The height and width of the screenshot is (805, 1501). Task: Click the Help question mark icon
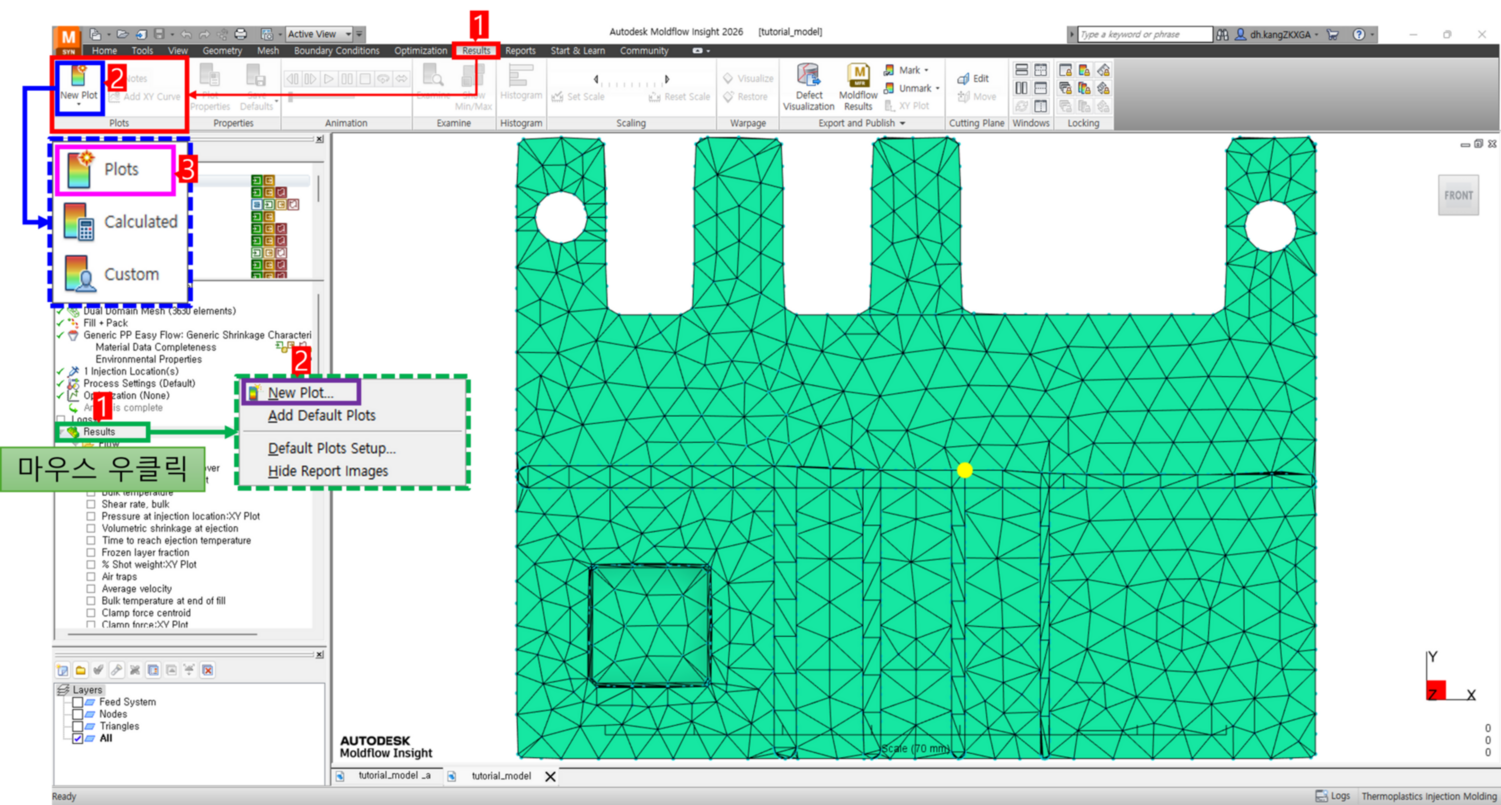1359,33
